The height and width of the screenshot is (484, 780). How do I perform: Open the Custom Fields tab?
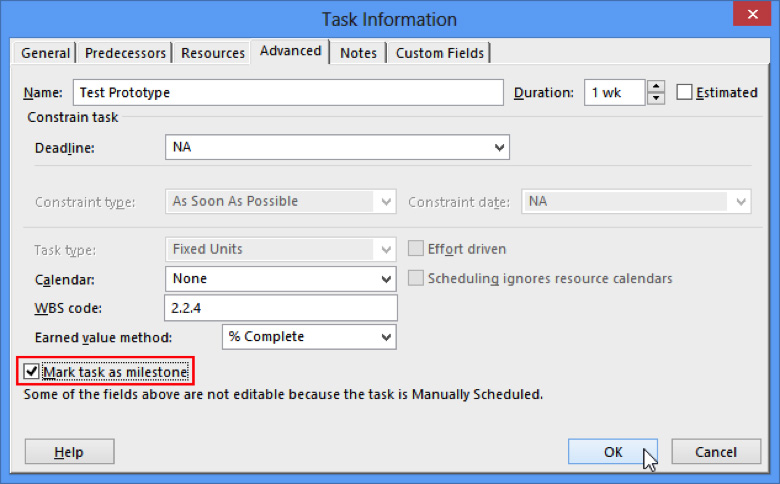click(x=439, y=53)
